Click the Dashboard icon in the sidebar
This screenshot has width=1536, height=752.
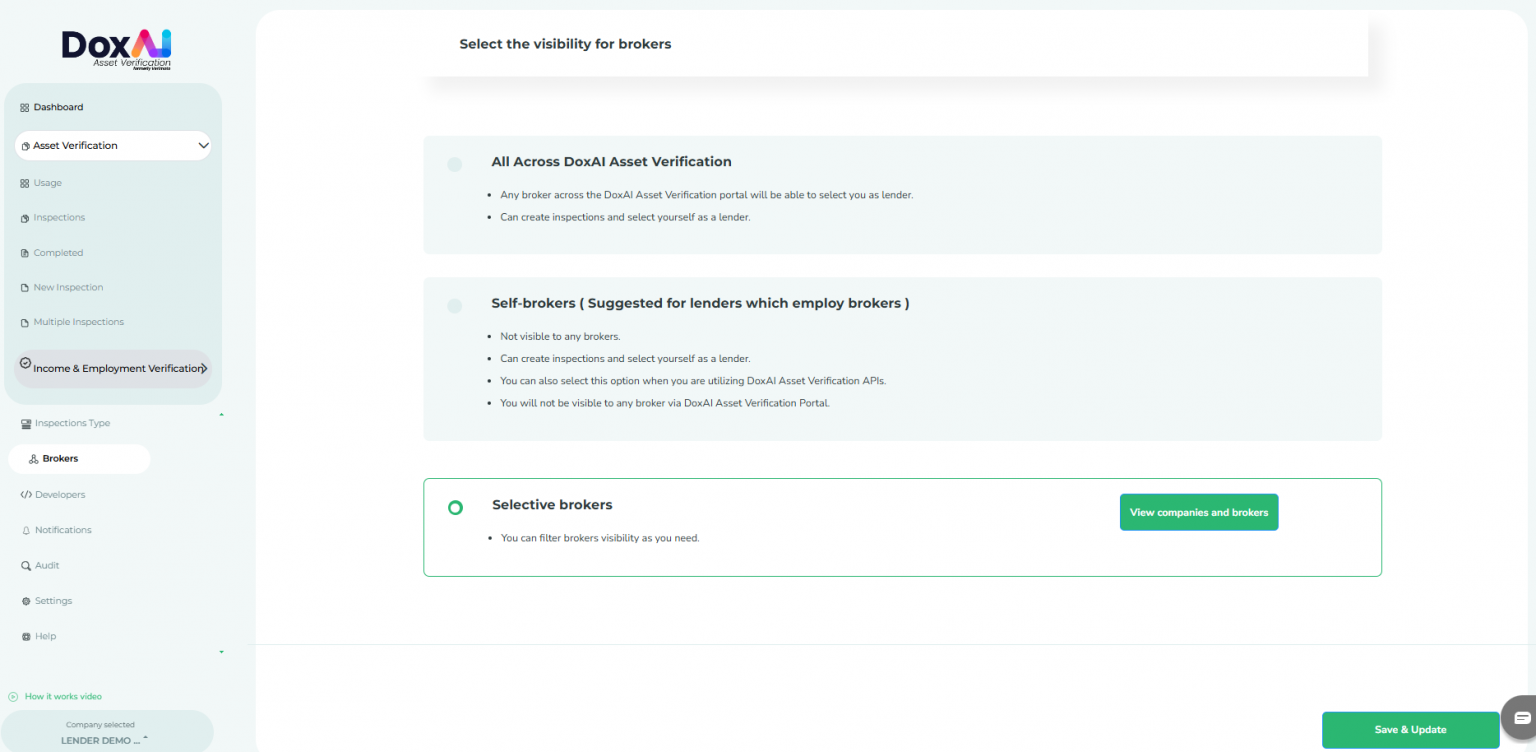23,106
